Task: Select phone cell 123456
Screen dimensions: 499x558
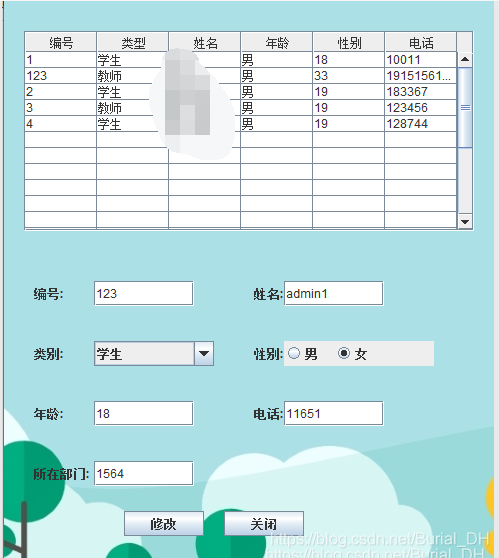Action: (x=421, y=108)
